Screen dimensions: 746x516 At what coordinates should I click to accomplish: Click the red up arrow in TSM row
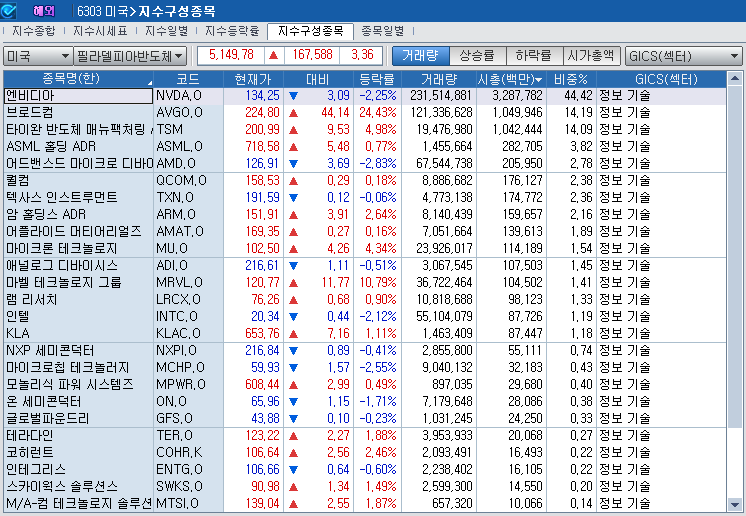click(x=294, y=130)
